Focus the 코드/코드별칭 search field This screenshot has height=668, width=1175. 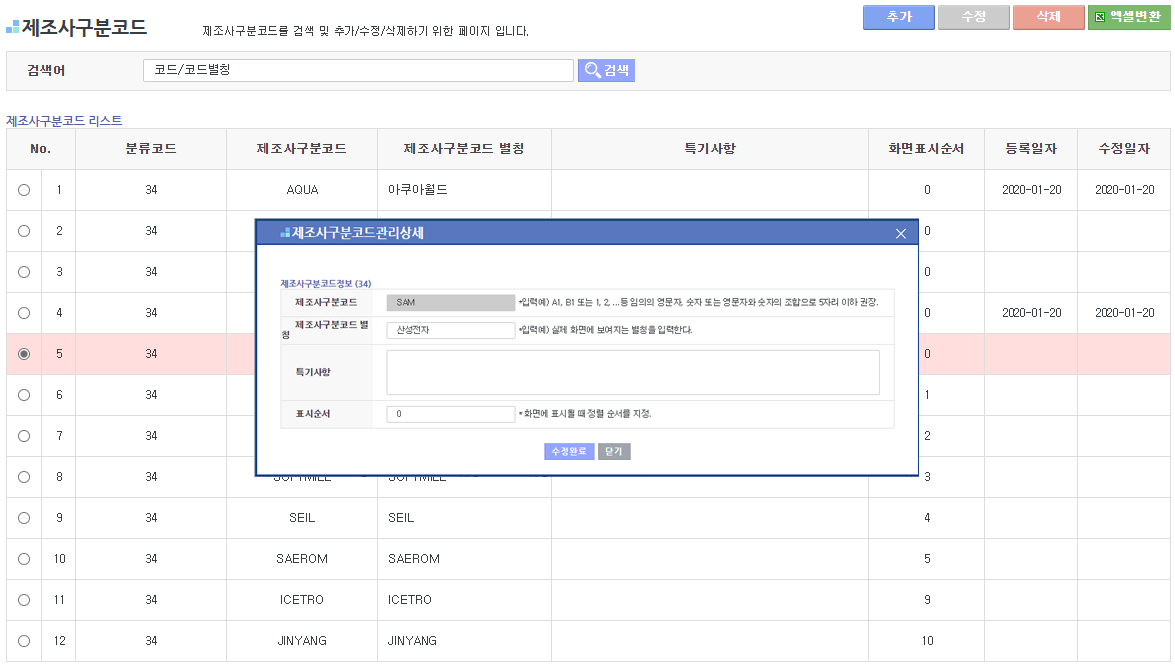(x=358, y=70)
